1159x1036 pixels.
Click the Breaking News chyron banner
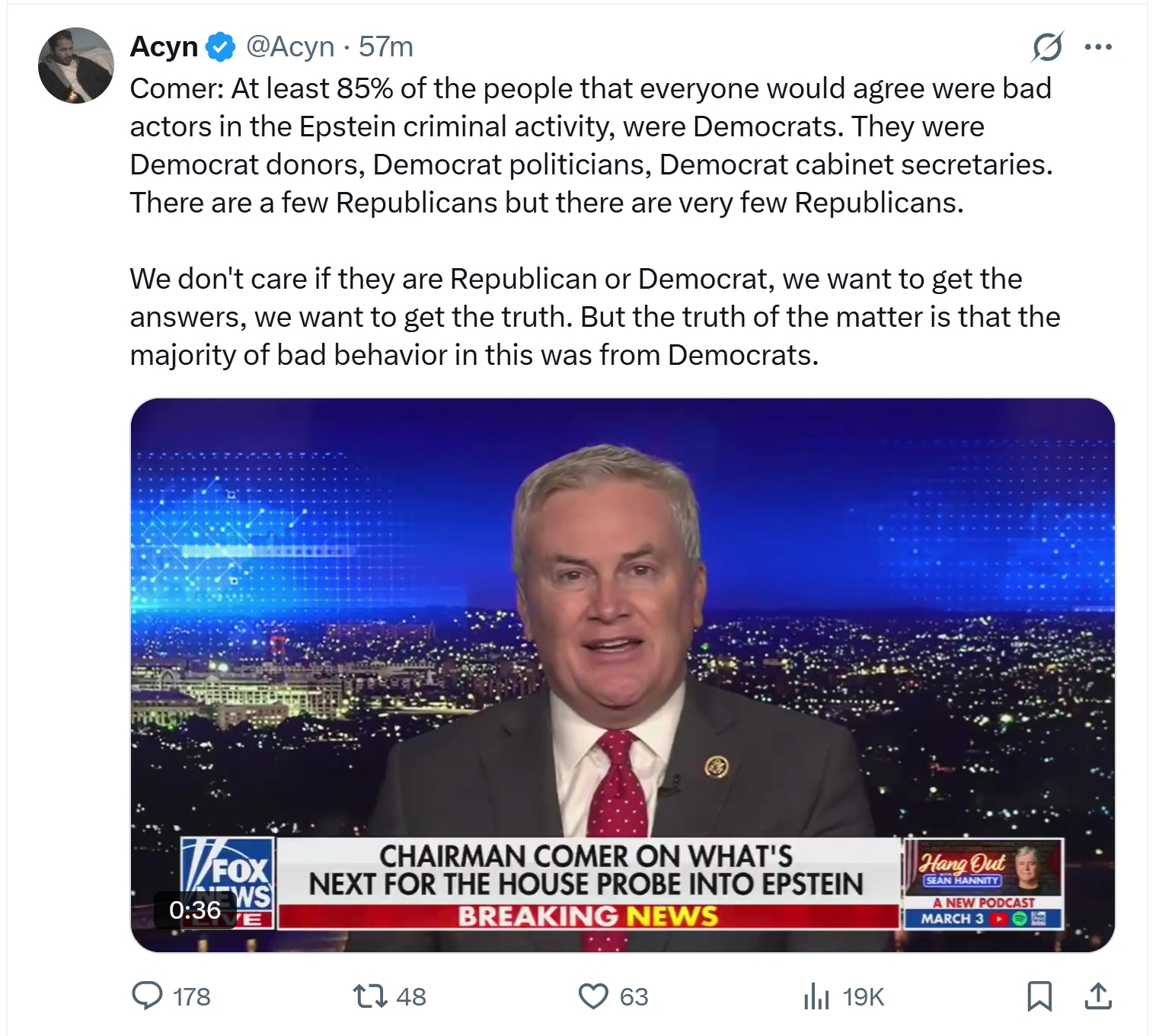(x=587, y=916)
